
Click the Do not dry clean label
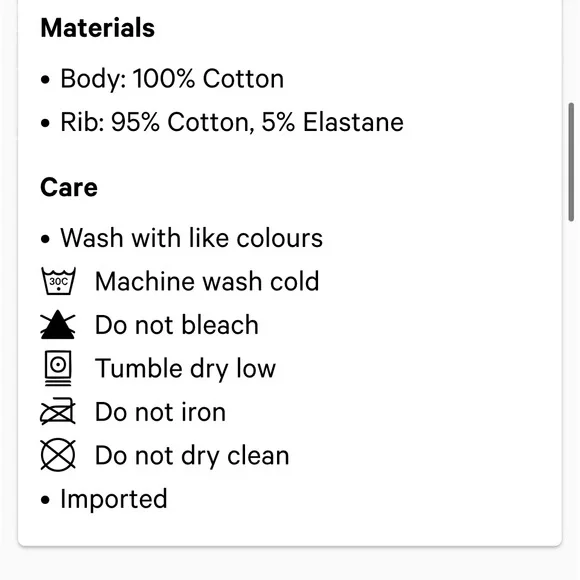pyautogui.click(x=192, y=455)
